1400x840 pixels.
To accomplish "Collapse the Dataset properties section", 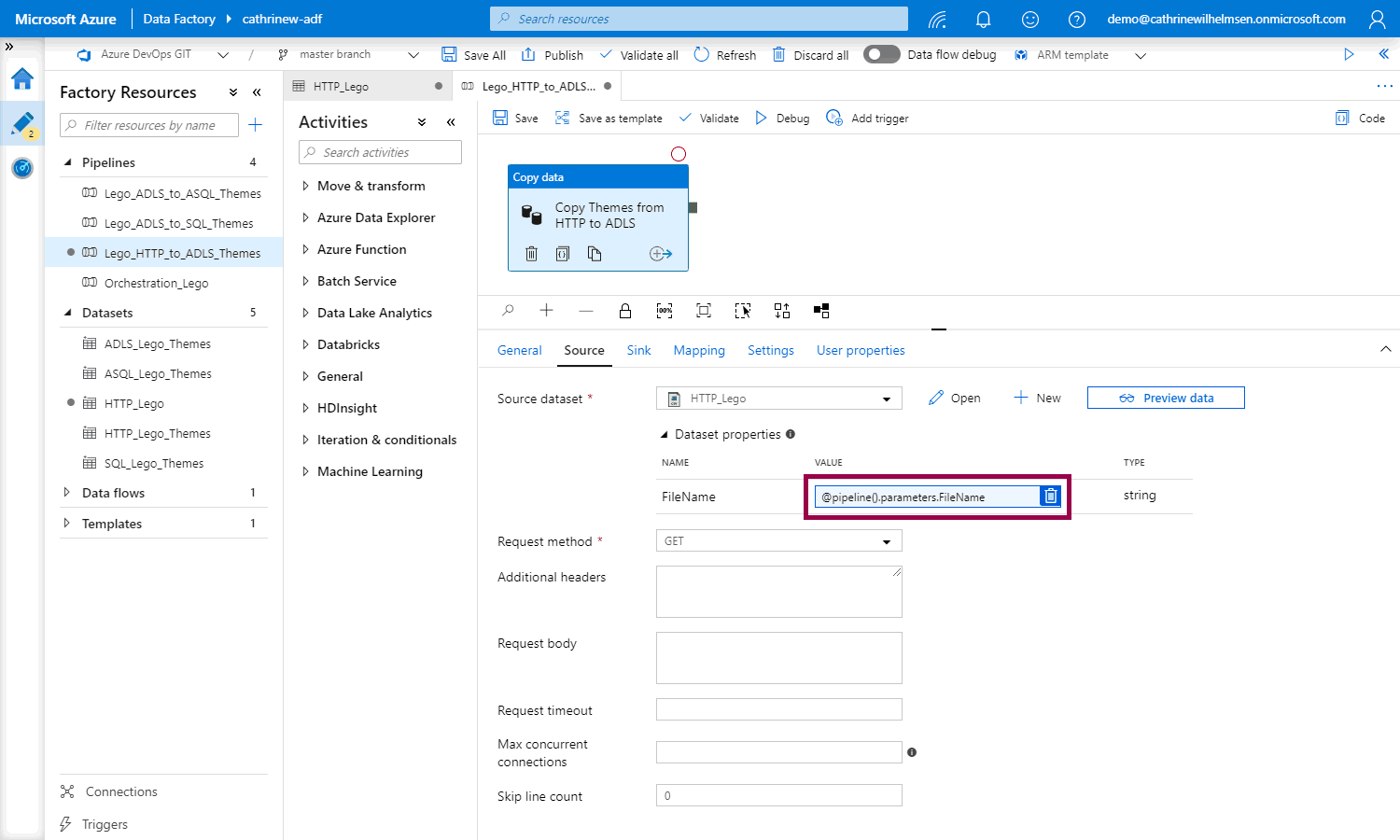I will tap(665, 435).
